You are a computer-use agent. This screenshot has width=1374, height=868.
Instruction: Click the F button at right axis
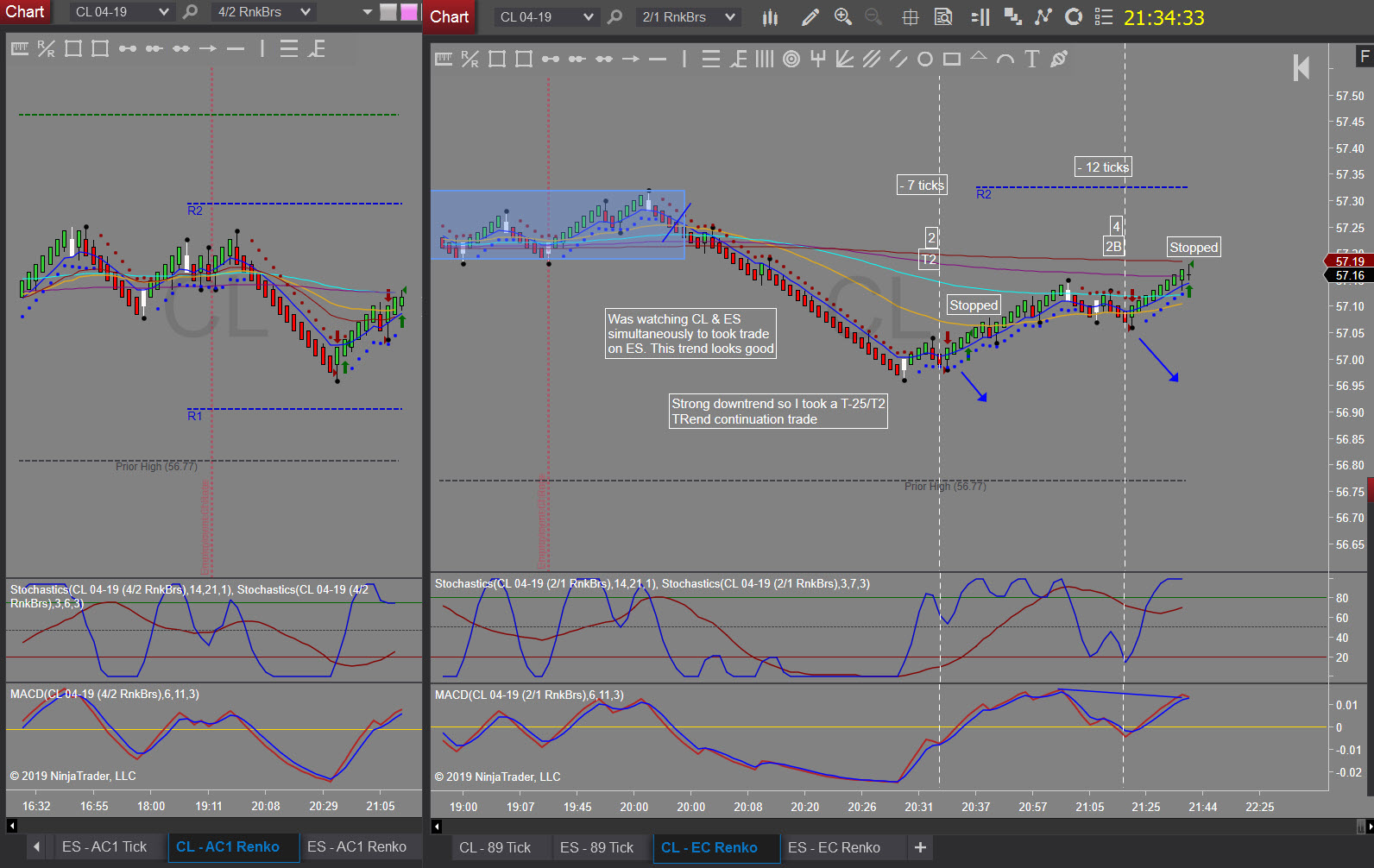[x=1364, y=57]
